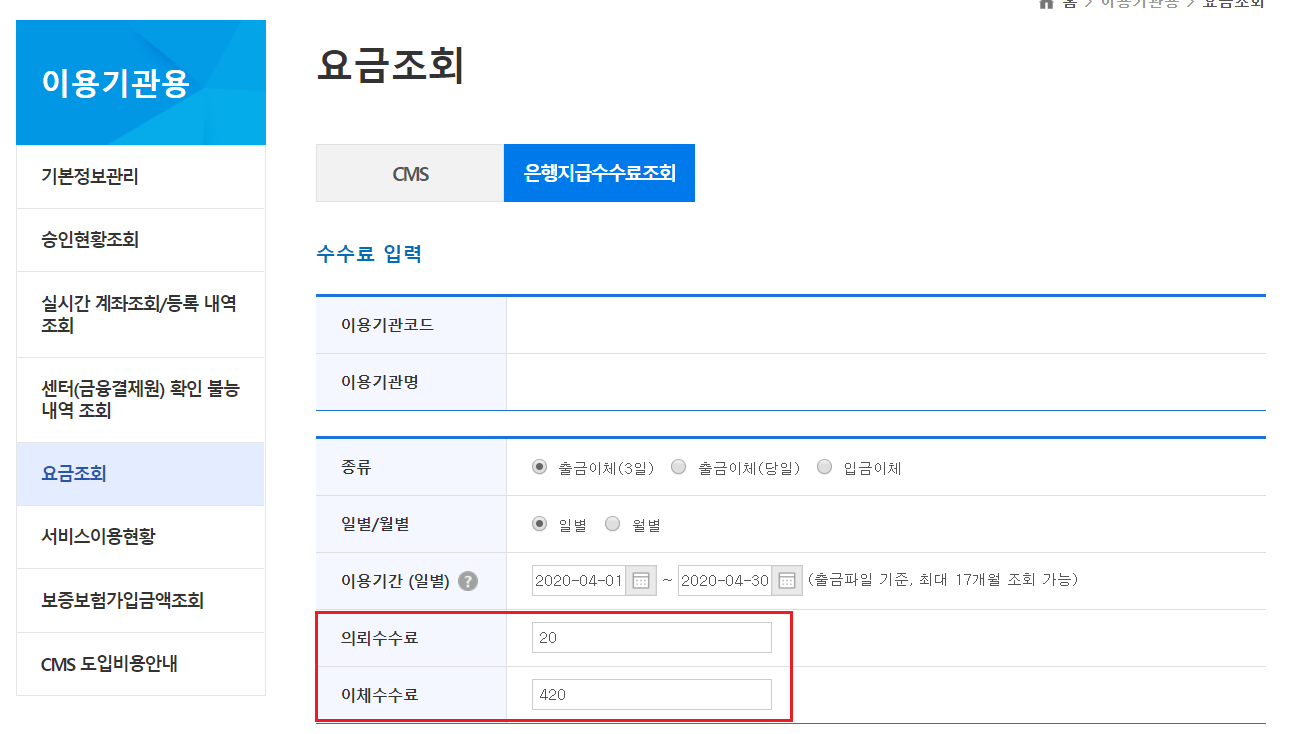
Task: Switch to the CMS tab
Action: point(410,172)
